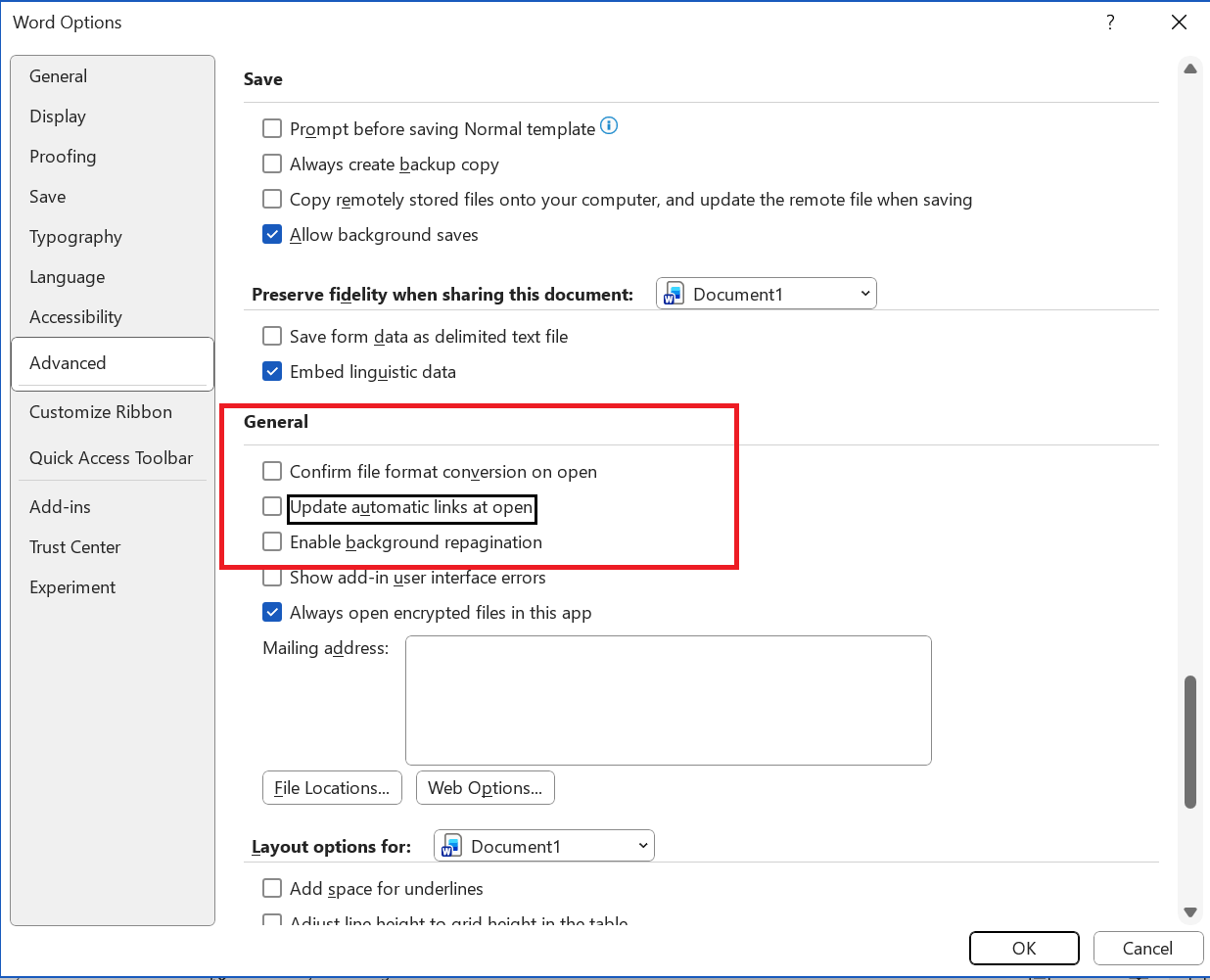Toggle Copy remotely stored files onto your computer
Image resolution: width=1210 pixels, height=980 pixels.
(x=272, y=199)
